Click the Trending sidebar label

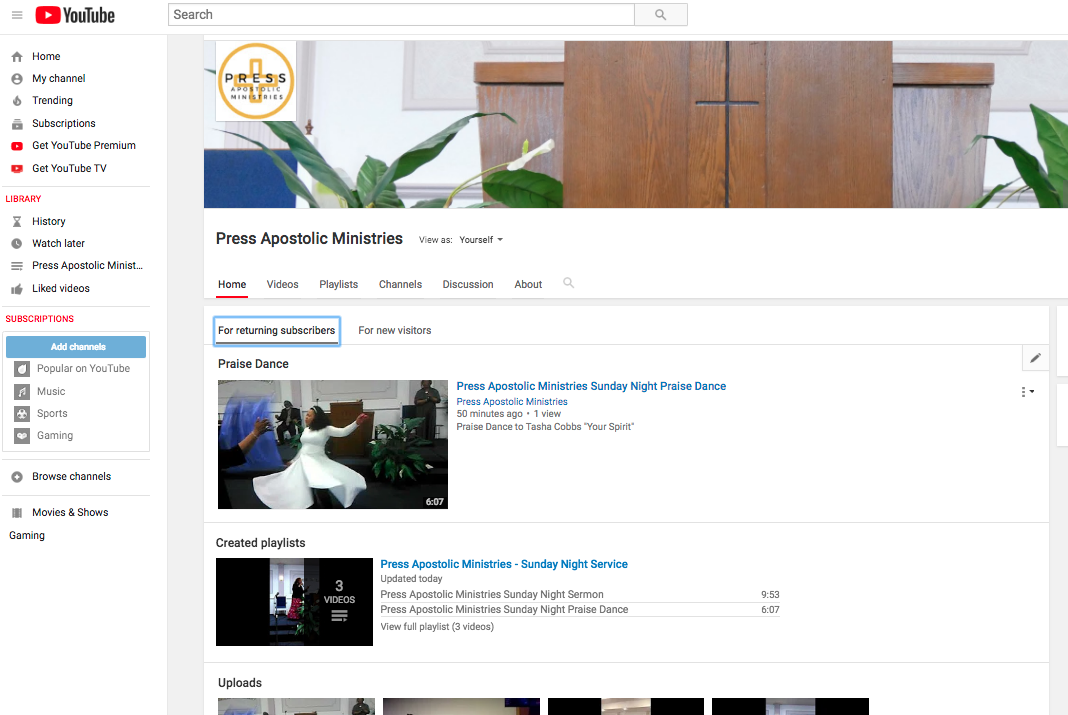pyautogui.click(x=52, y=101)
